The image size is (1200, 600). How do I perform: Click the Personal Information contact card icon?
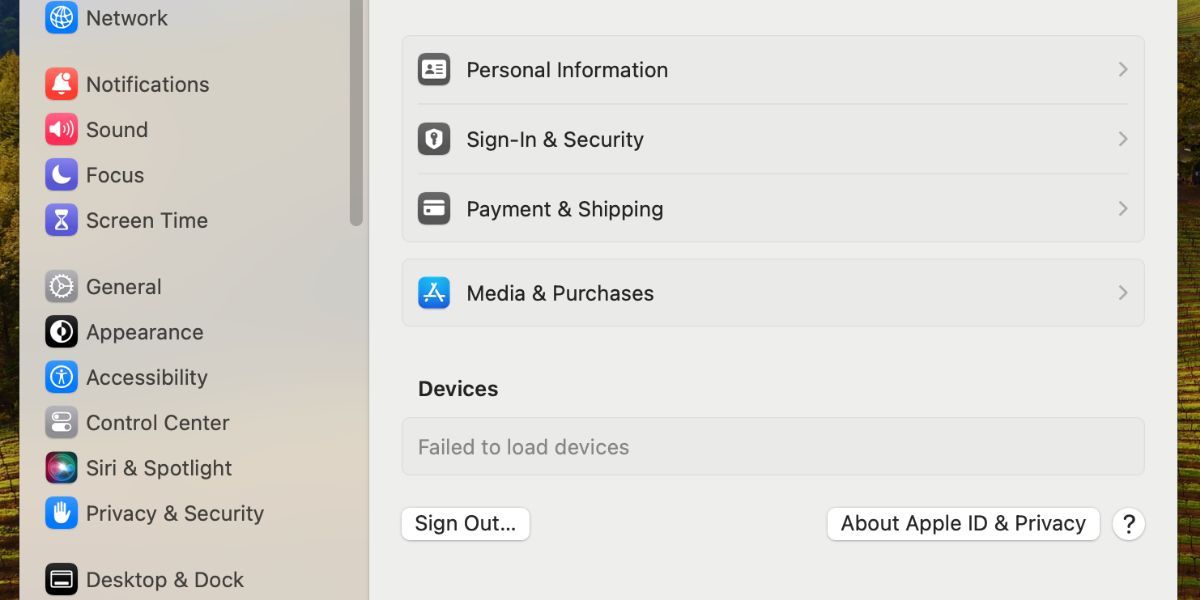tap(434, 69)
